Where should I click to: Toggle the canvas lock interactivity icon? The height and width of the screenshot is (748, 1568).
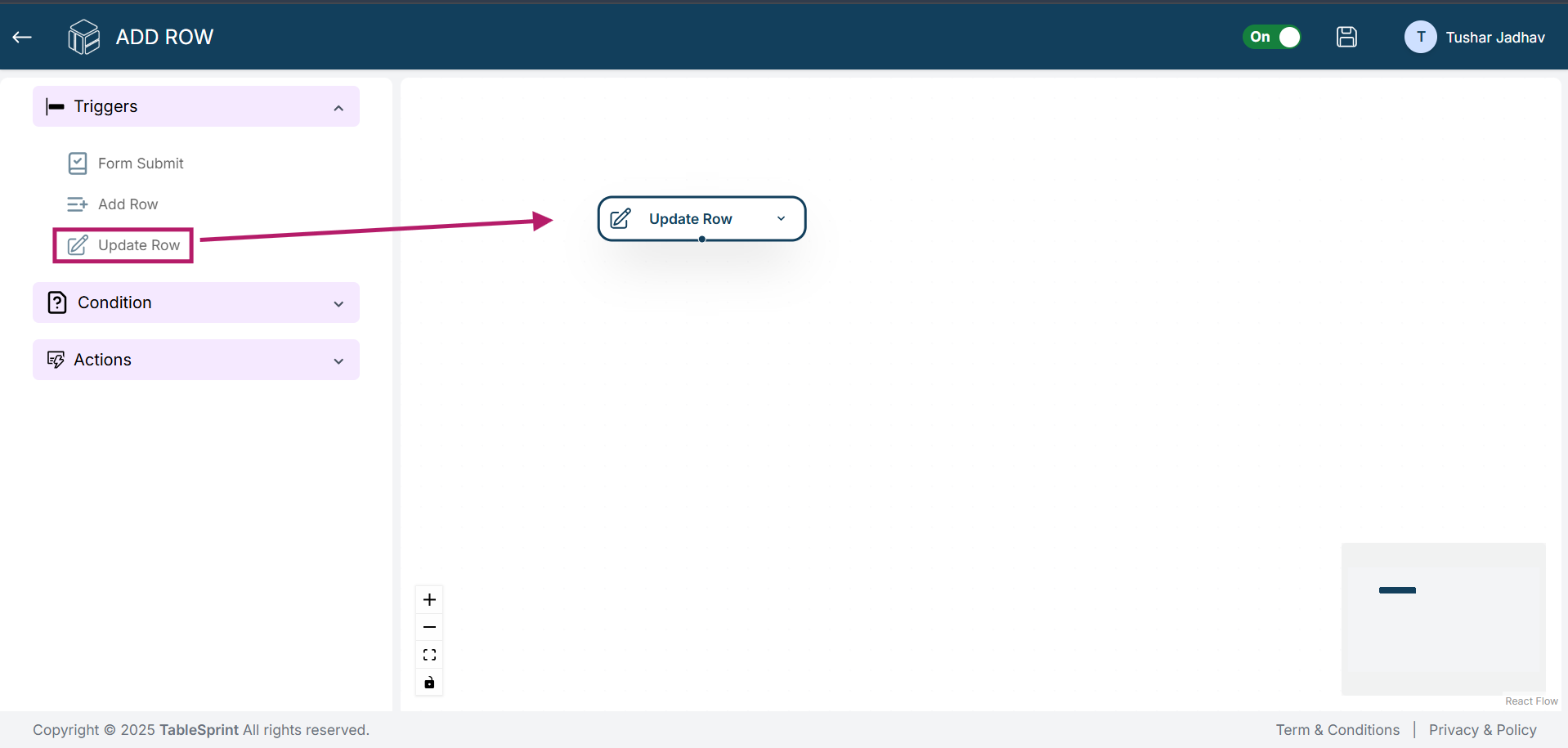coord(429,683)
